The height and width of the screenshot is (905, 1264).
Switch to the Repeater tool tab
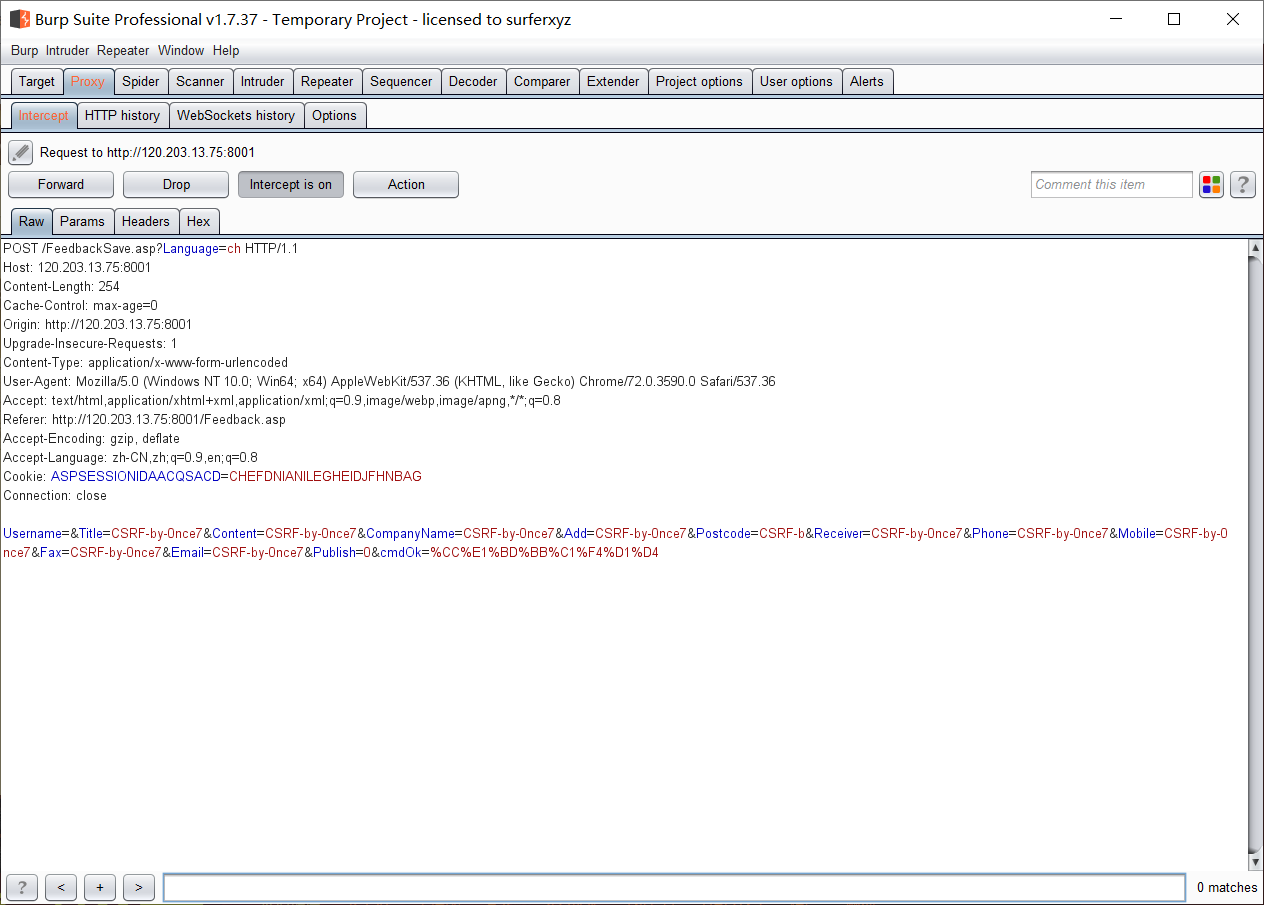click(327, 82)
